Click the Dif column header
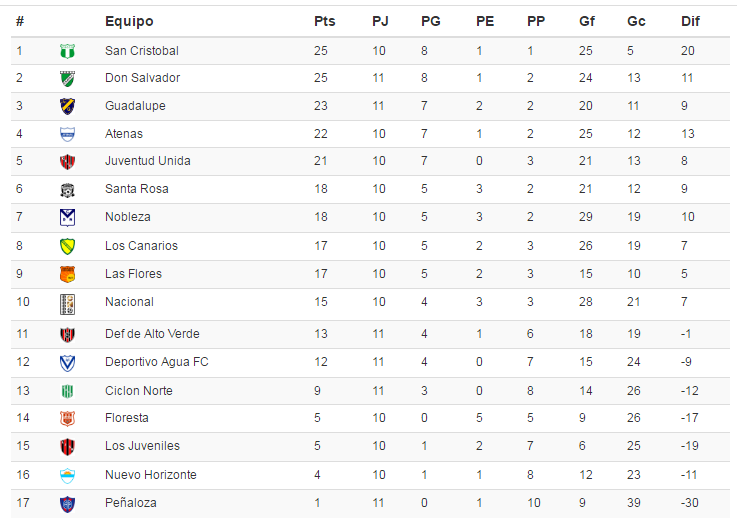This screenshot has width=737, height=522. coord(690,21)
